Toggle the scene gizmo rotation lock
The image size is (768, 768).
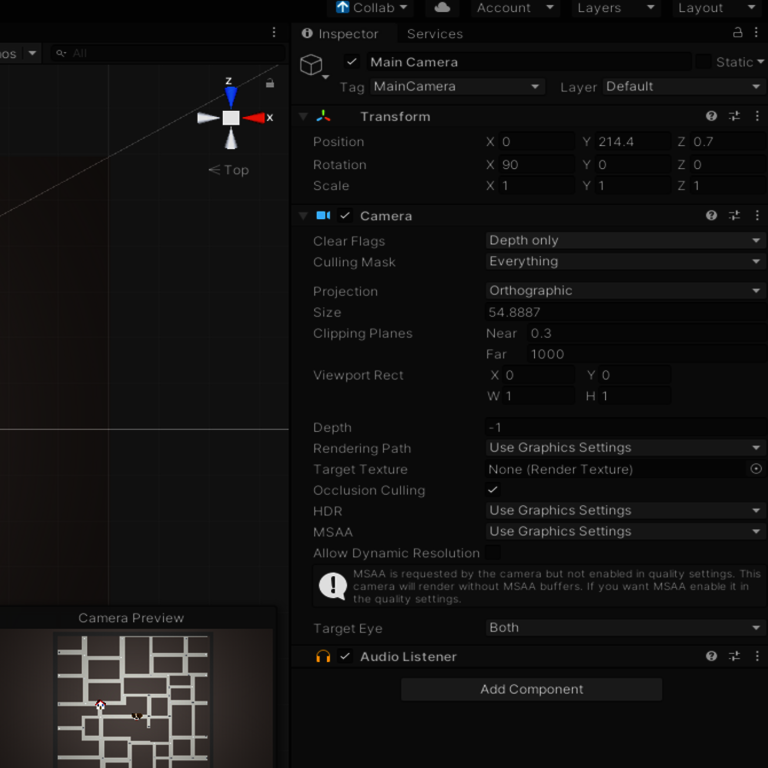tap(270, 83)
